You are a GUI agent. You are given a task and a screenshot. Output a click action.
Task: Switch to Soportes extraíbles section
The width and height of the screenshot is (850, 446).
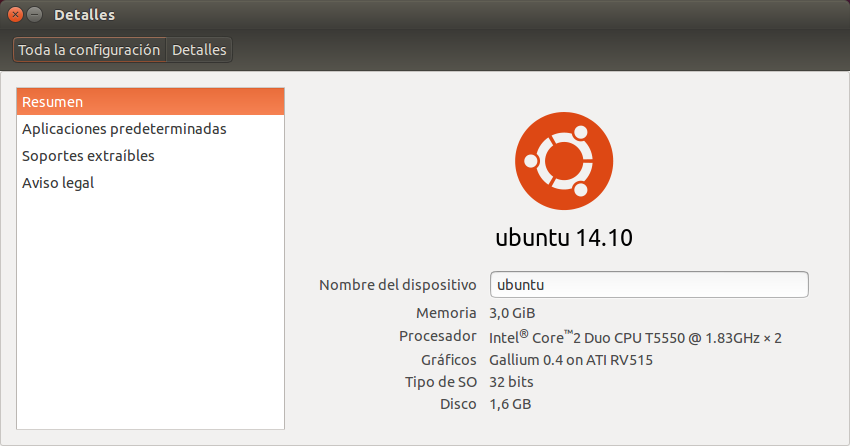[88, 156]
